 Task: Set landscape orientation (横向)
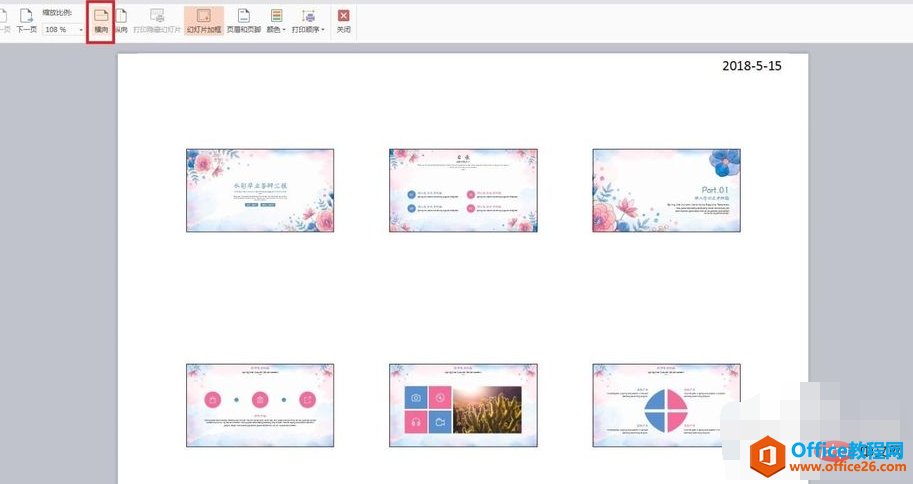tap(101, 21)
